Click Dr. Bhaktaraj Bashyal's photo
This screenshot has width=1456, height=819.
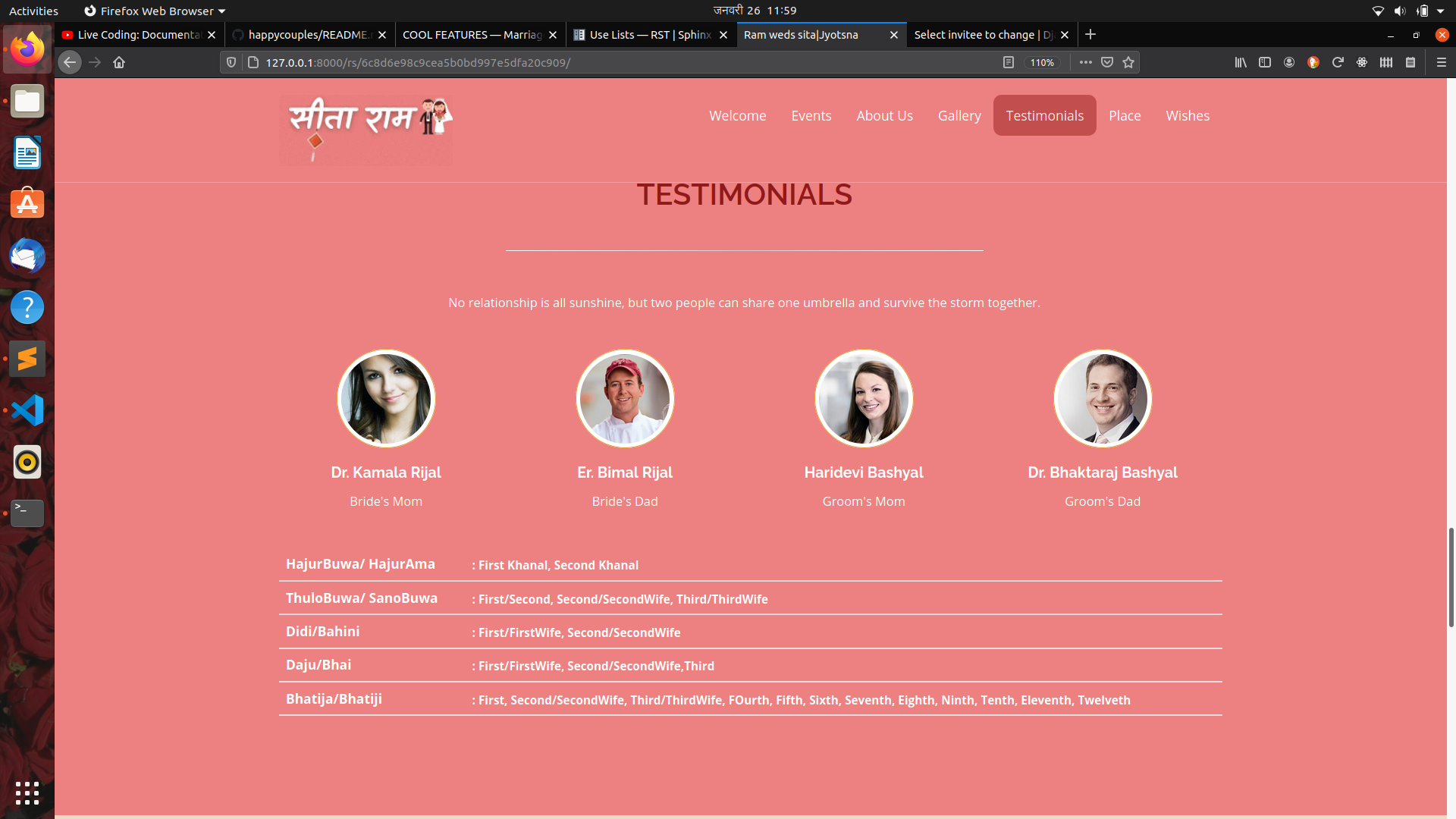coord(1103,398)
